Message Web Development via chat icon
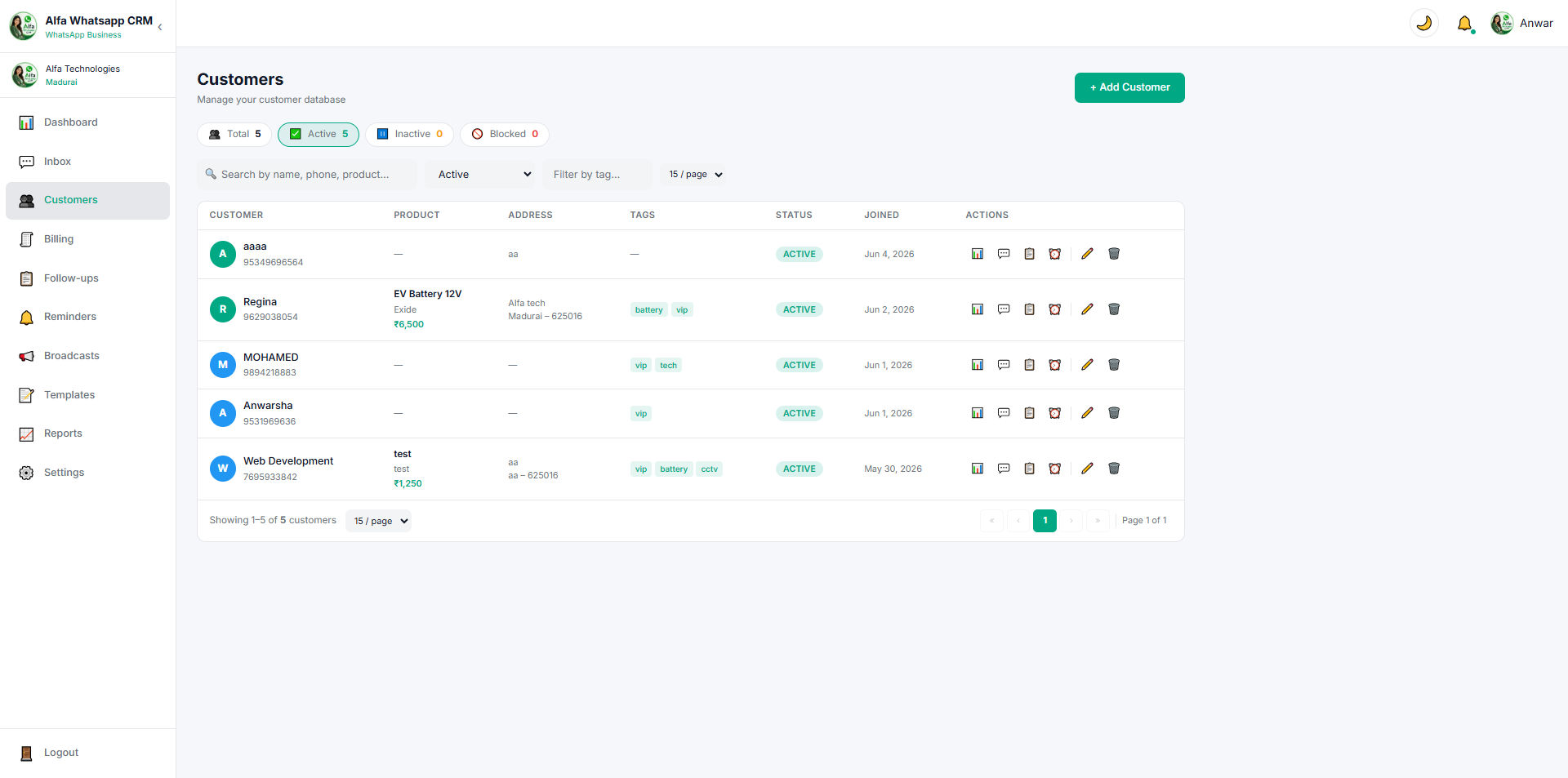 pyautogui.click(x=1004, y=469)
